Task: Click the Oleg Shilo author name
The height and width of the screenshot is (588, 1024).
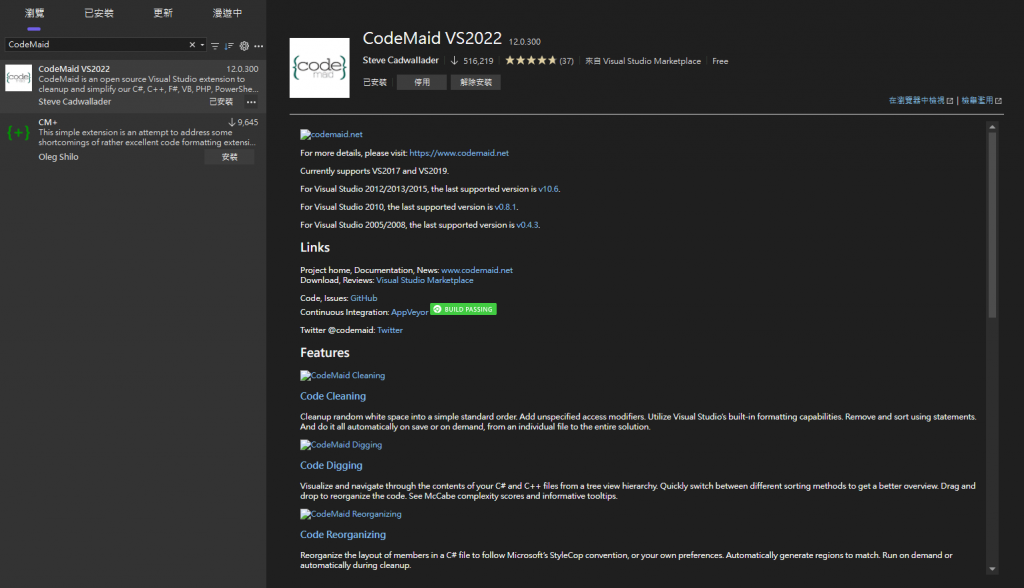Action: click(58, 157)
